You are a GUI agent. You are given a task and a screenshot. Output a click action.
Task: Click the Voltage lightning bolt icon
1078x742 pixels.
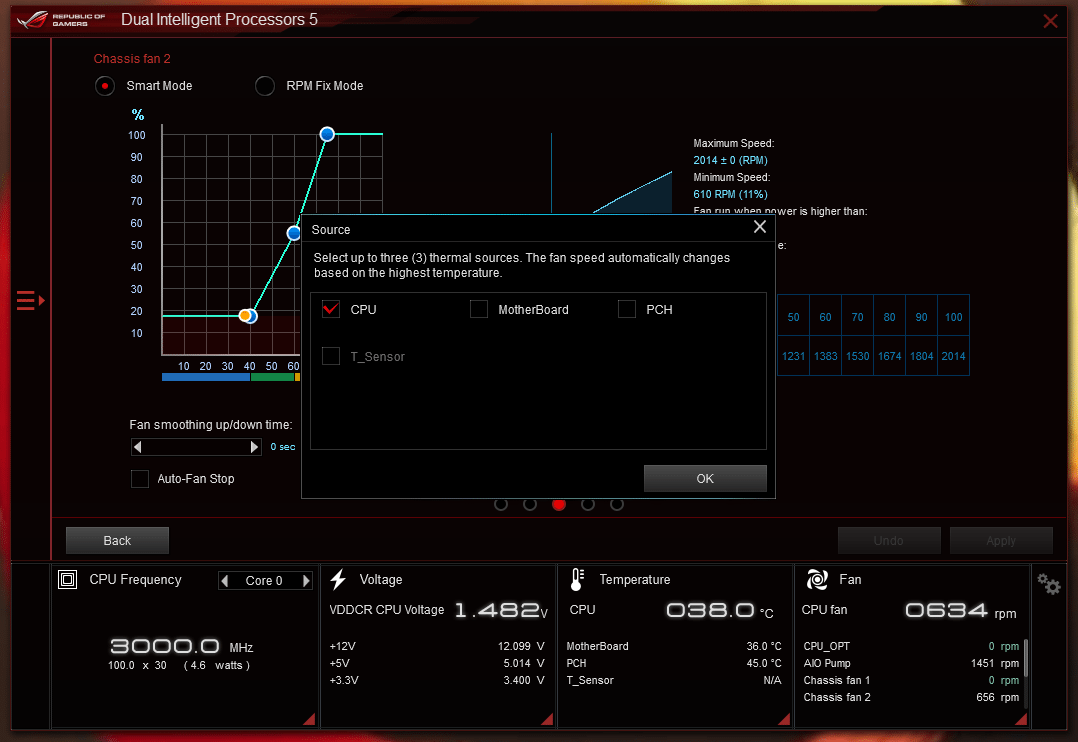pyautogui.click(x=338, y=580)
